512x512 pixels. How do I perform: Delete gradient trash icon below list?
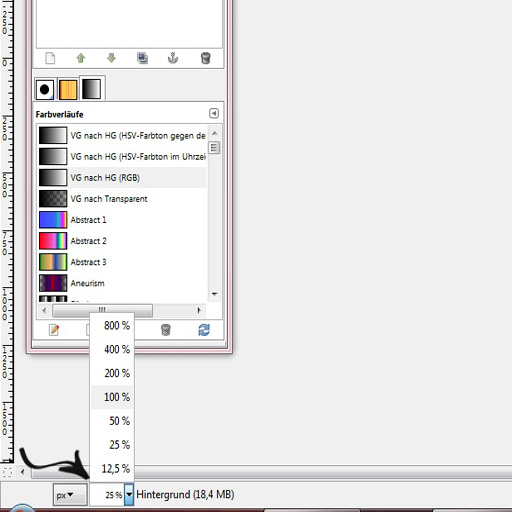tap(166, 330)
